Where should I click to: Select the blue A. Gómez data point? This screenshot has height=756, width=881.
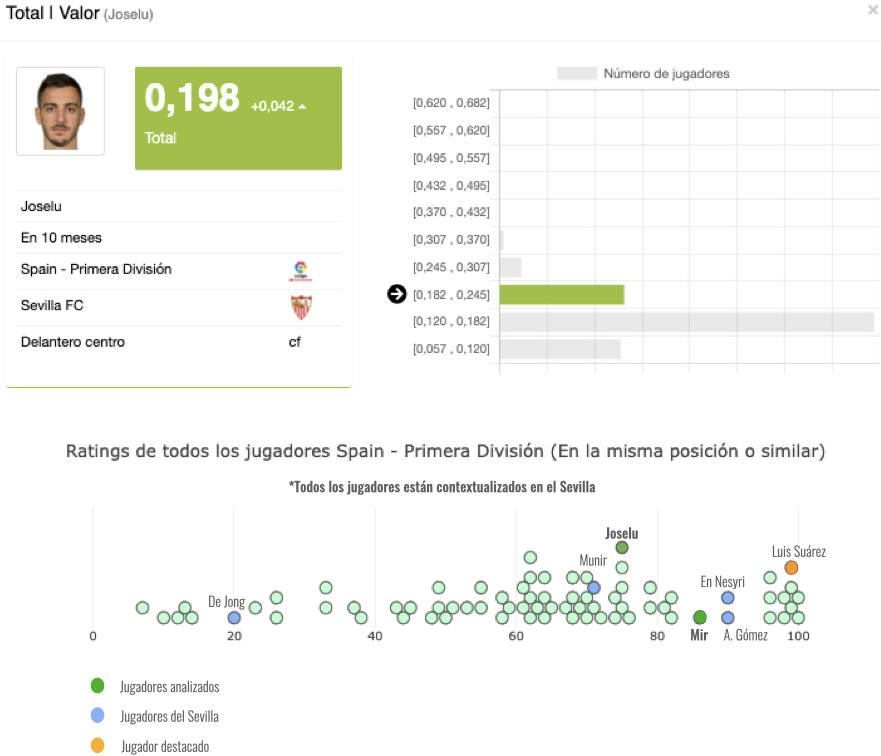click(x=728, y=618)
